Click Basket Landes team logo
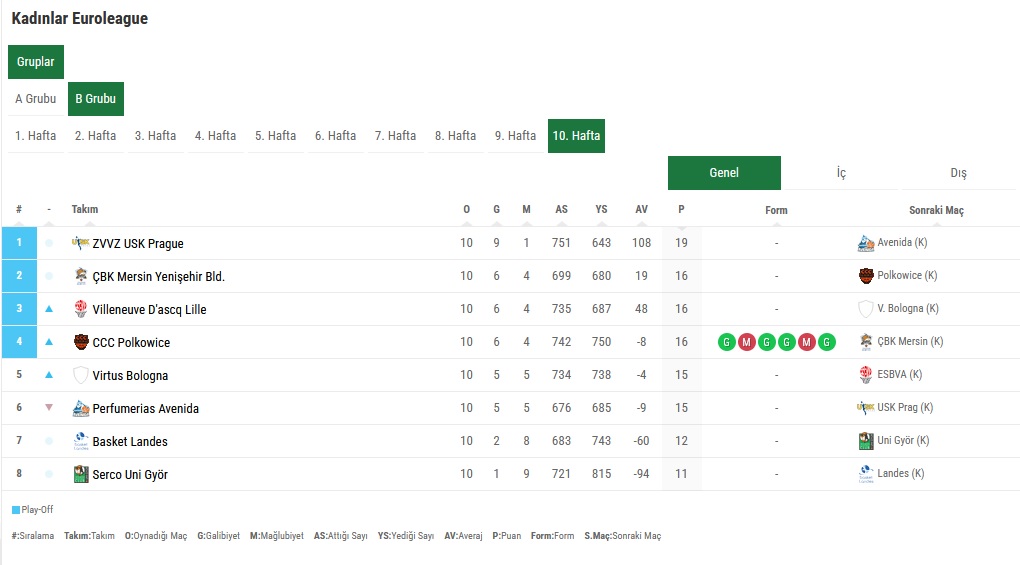Image resolution: width=1020 pixels, height=565 pixels. 81,441
